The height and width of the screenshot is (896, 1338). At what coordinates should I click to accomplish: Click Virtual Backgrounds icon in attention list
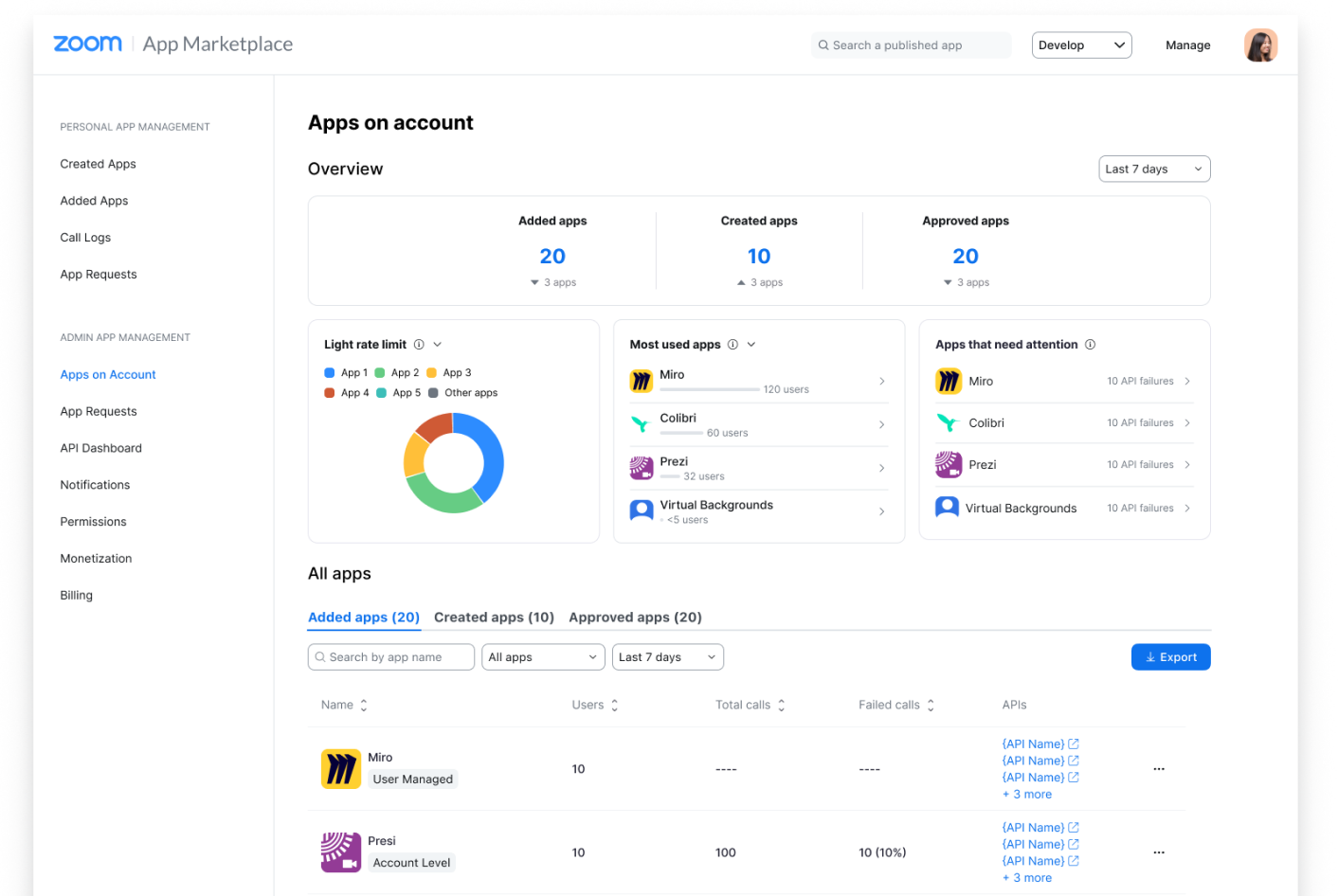[x=947, y=508]
